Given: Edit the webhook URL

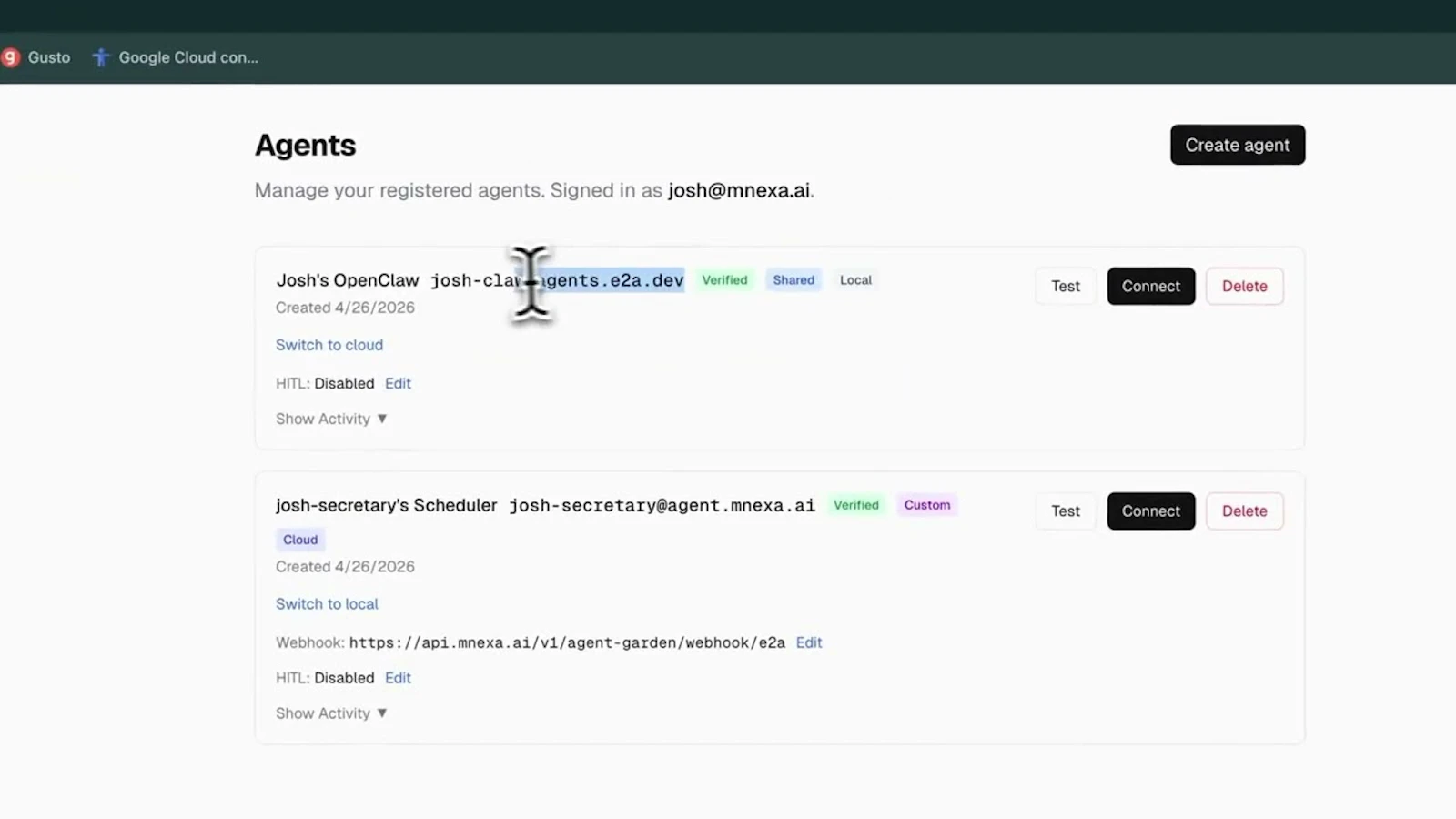Looking at the screenshot, I should tap(809, 642).
